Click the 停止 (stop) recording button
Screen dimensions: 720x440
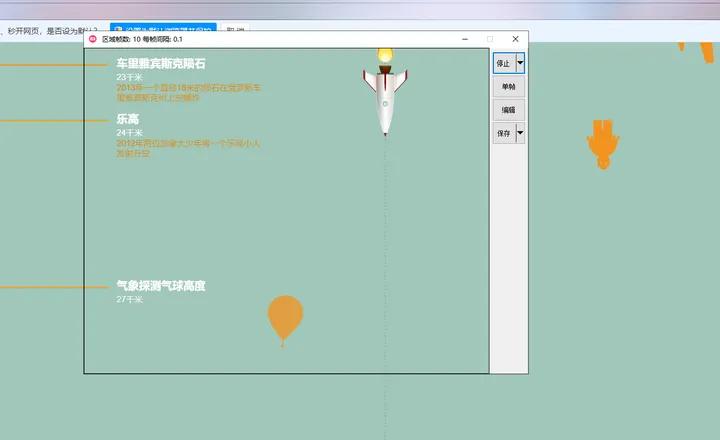click(x=504, y=63)
